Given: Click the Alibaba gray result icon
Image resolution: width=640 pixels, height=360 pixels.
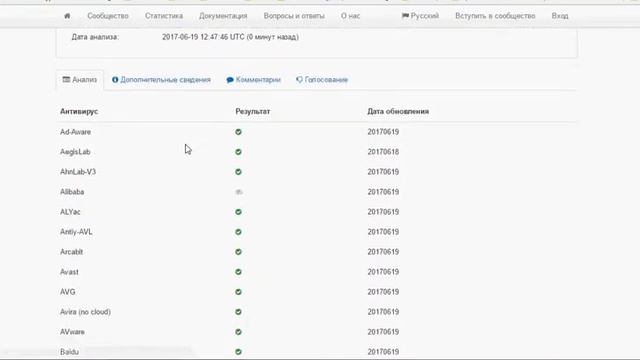Looking at the screenshot, I should (x=239, y=192).
